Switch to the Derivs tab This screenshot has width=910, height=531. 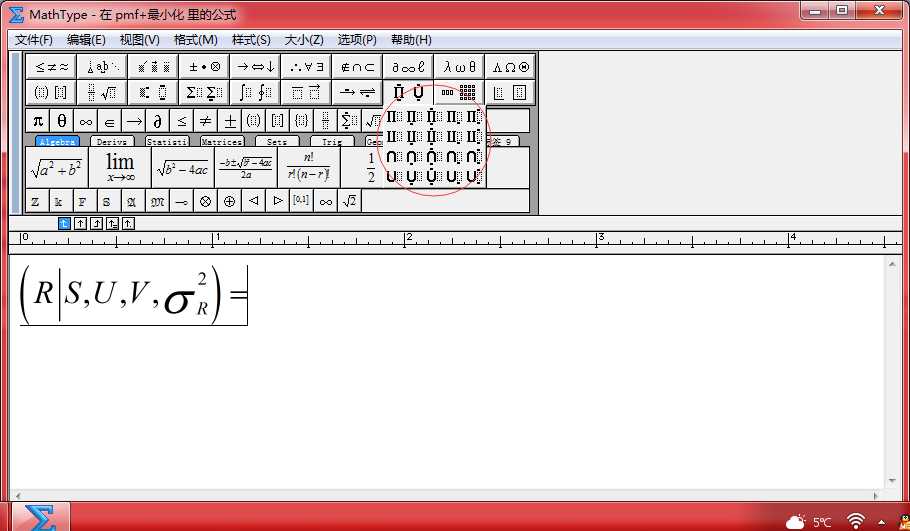[112, 141]
